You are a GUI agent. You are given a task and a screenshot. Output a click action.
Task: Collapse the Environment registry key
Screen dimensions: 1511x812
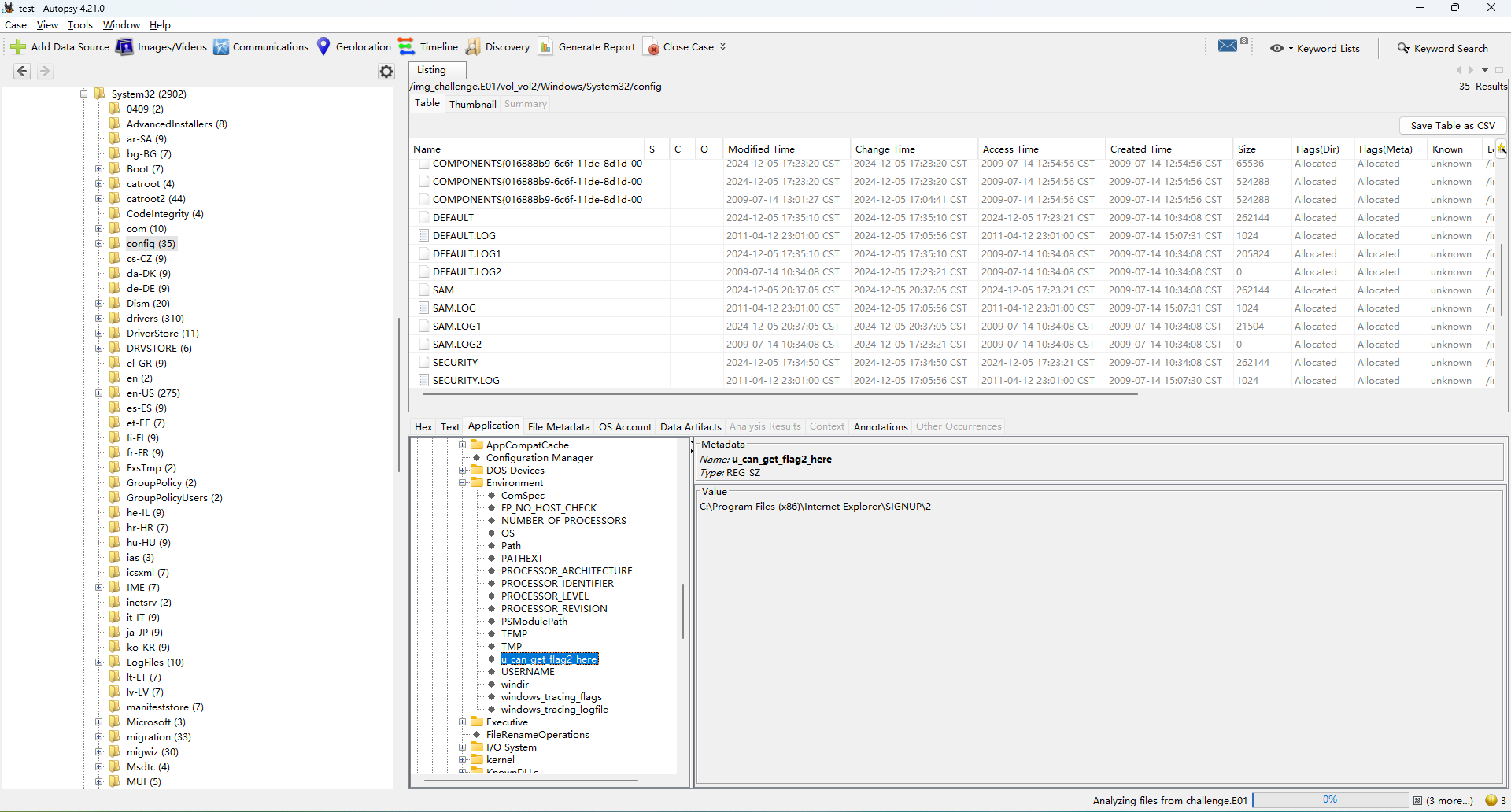click(x=463, y=482)
